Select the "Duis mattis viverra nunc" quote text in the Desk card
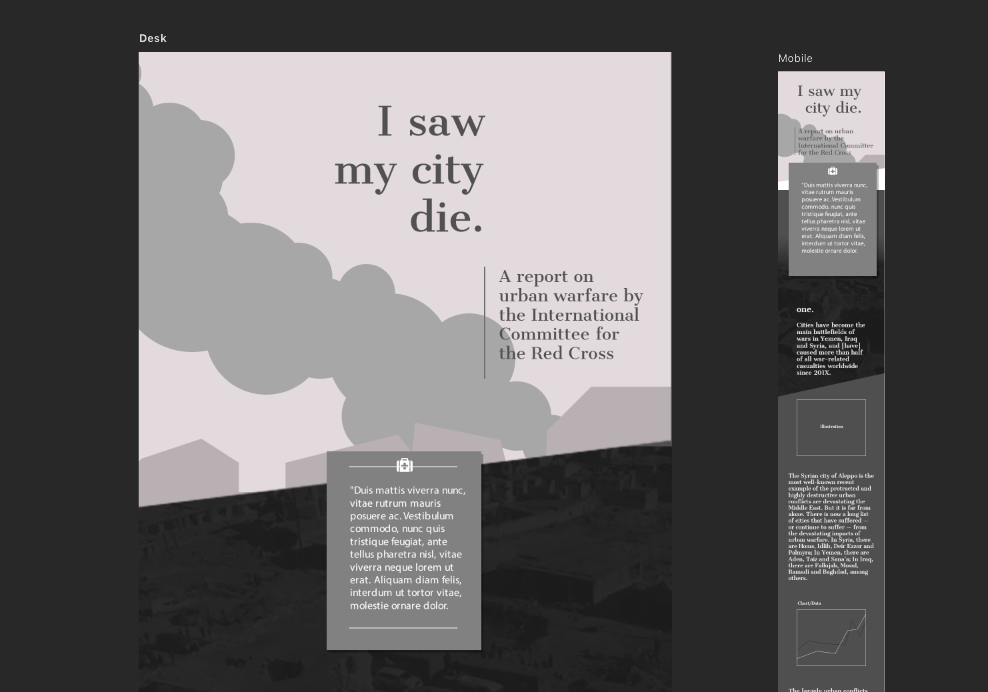The height and width of the screenshot is (692, 988). click(x=408, y=548)
